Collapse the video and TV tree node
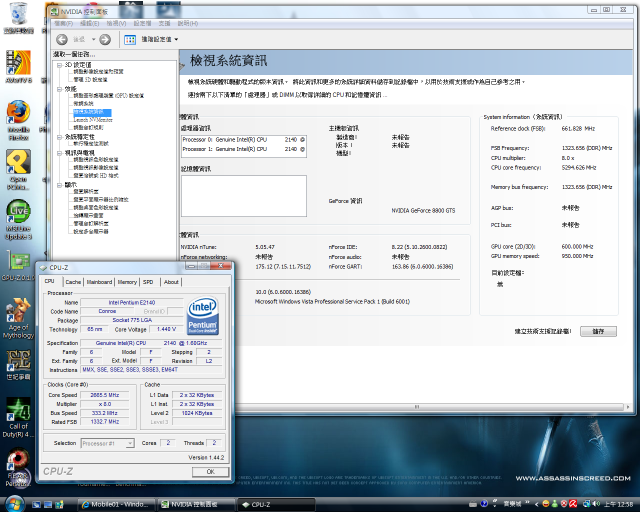 pyautogui.click(x=59, y=153)
